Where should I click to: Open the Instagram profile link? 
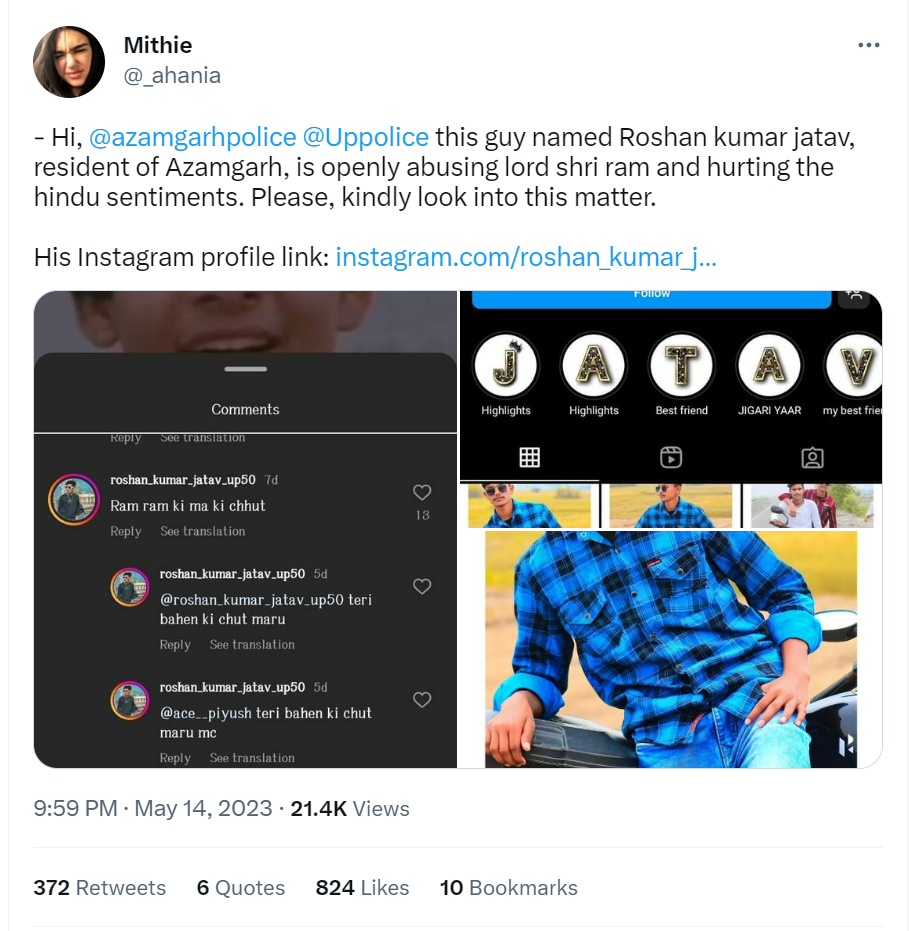tap(526, 257)
